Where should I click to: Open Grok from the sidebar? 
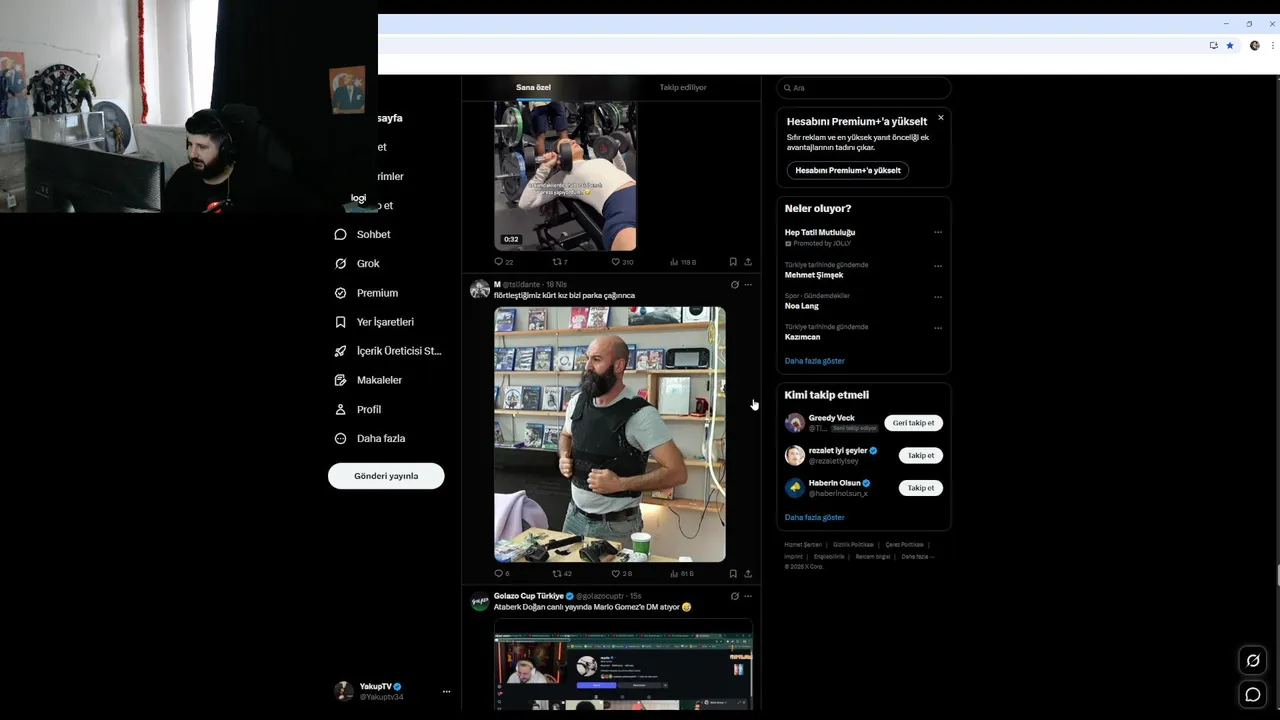(x=357, y=263)
